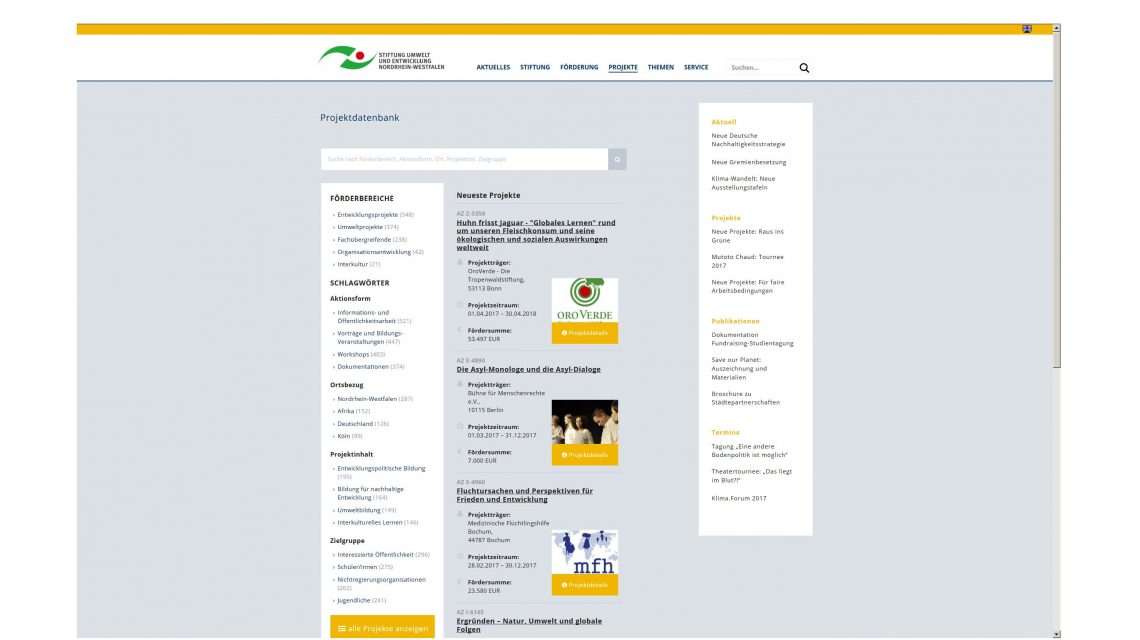Click the language flag icon at top right

tap(1027, 29)
